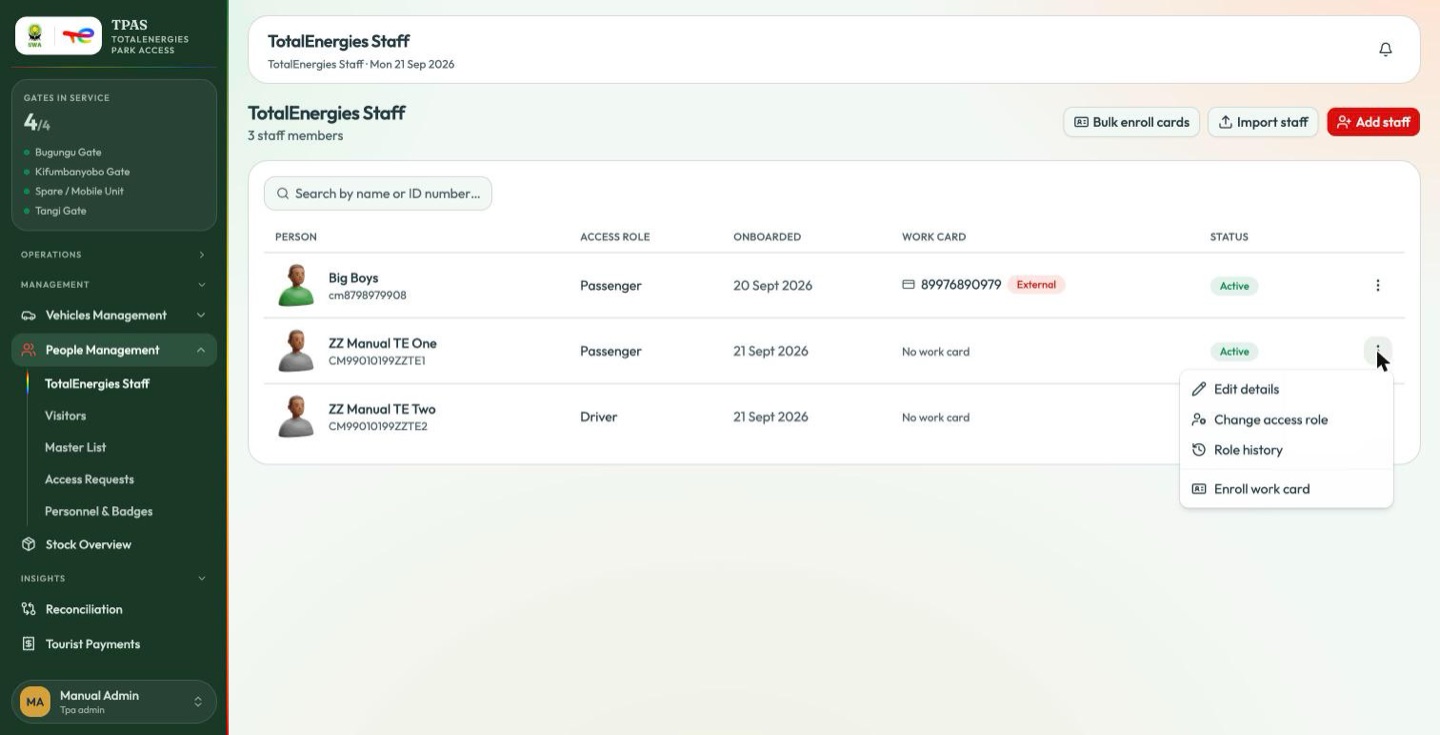Click the Big Boys name

353,278
